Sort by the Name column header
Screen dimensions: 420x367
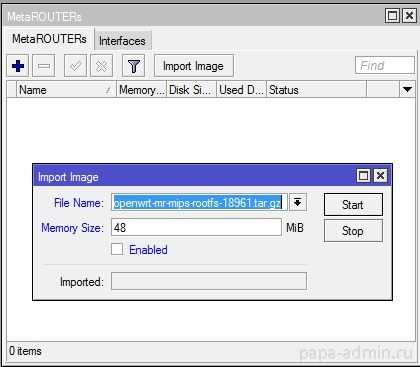pyautogui.click(x=66, y=90)
